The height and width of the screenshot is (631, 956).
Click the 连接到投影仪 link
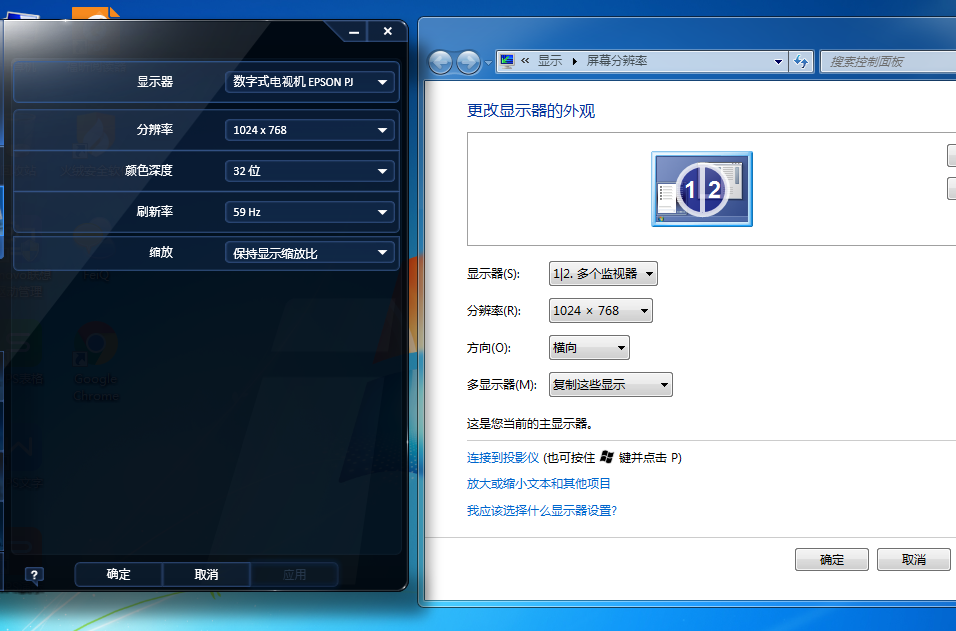click(503, 457)
